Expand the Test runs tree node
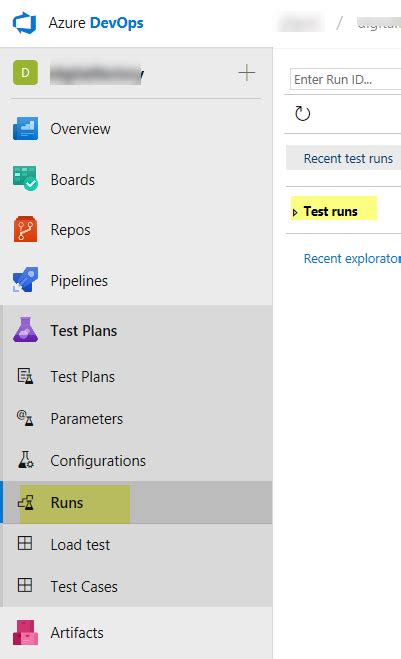Screen dimensions: 401x659 (295, 213)
